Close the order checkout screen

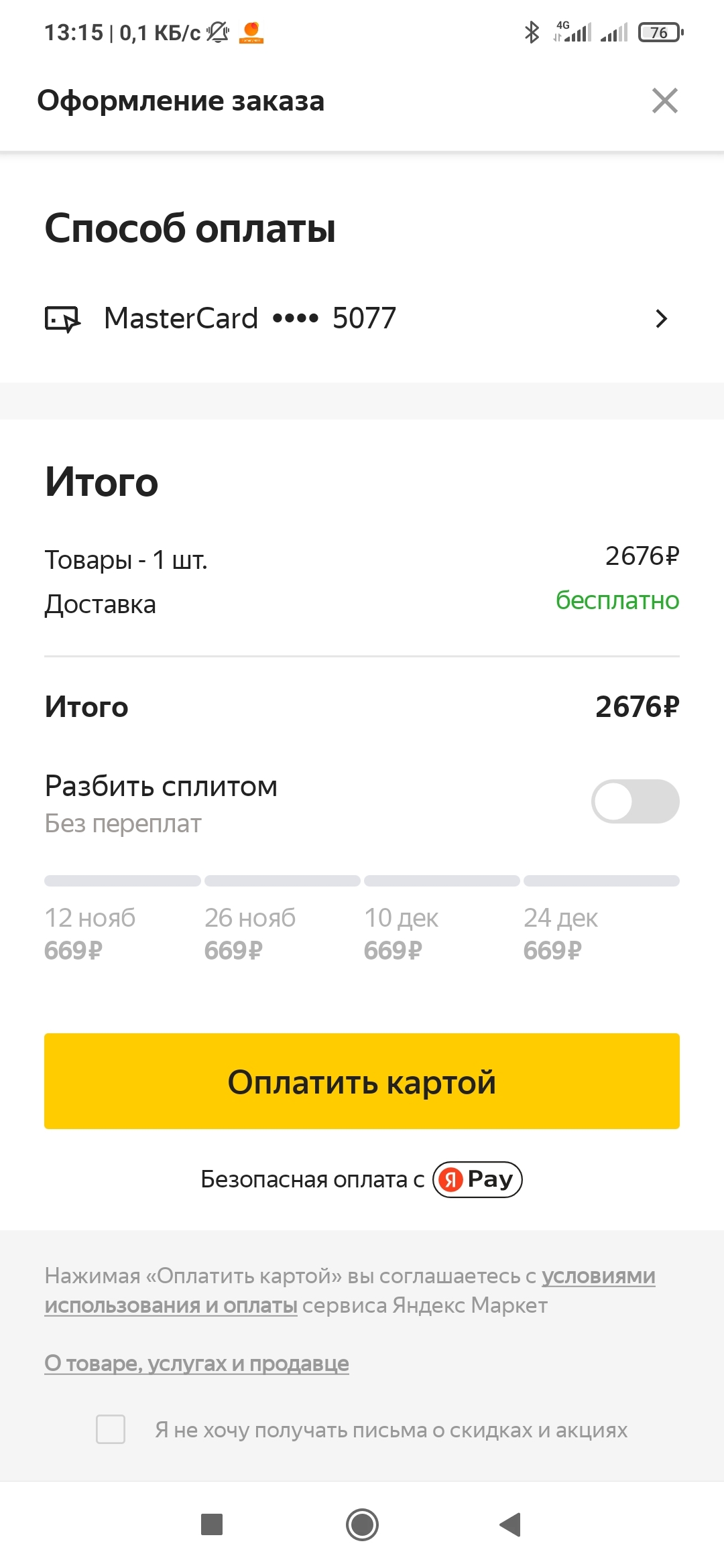664,101
